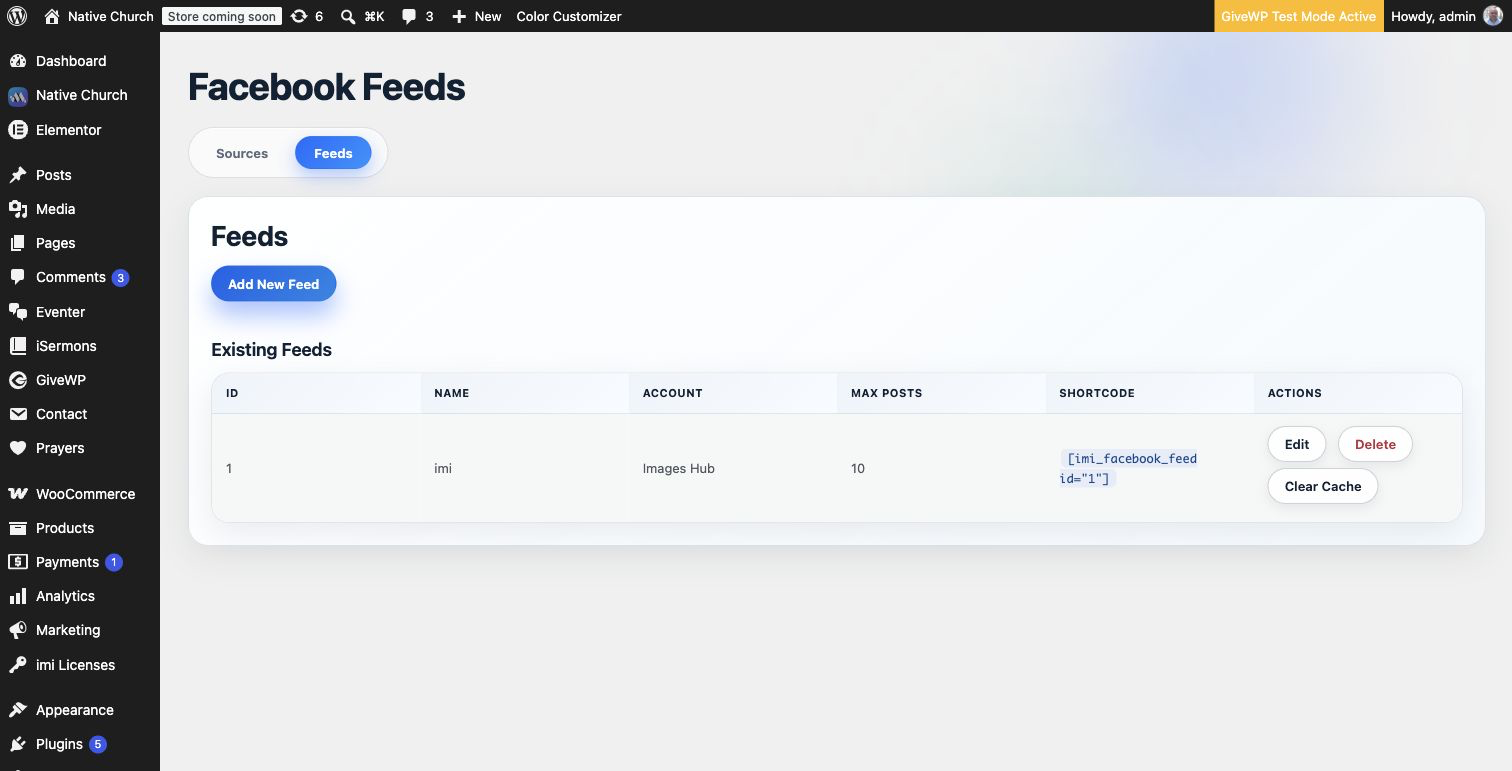Click the Comments sidebar bubble icon
Screen dimensions: 1512x771
click(18, 277)
